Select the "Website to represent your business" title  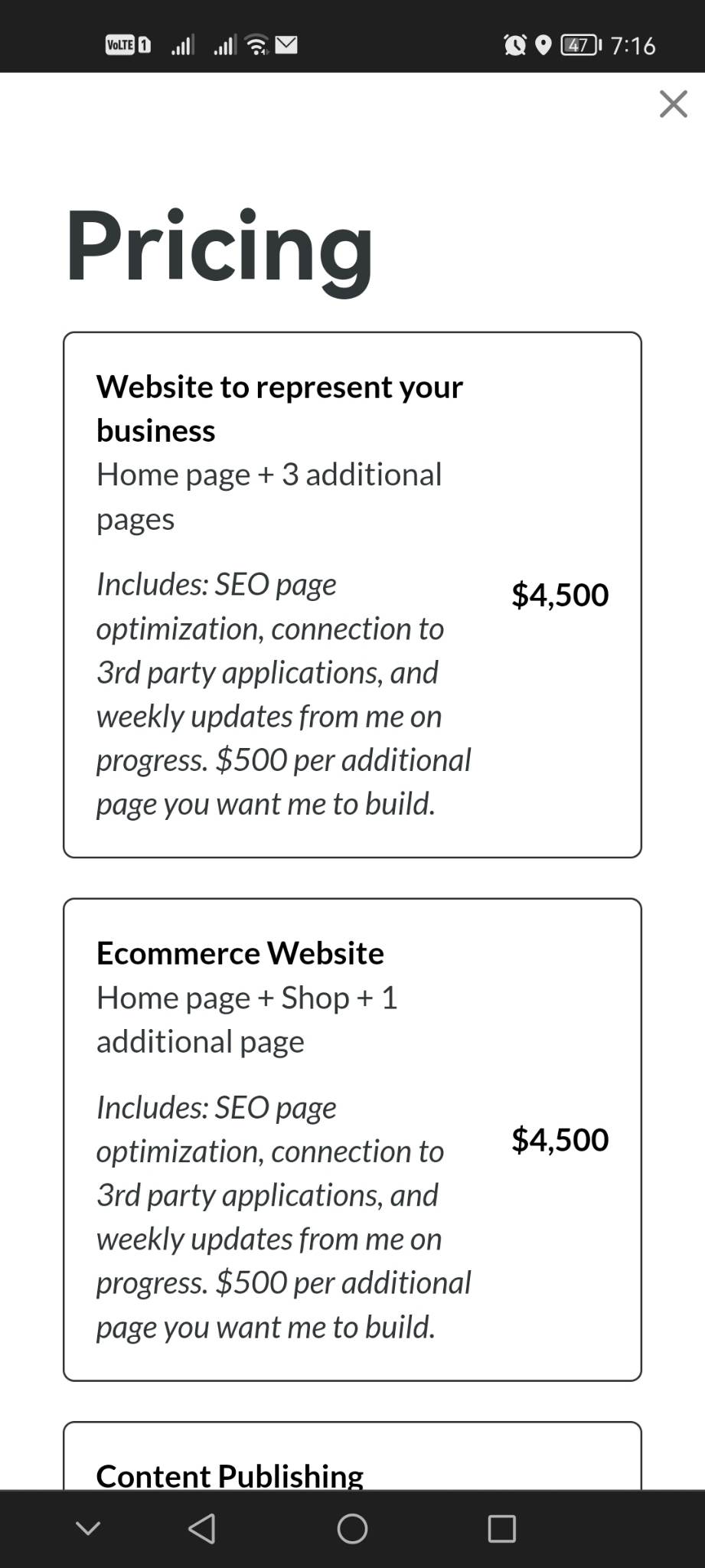pyautogui.click(x=279, y=408)
